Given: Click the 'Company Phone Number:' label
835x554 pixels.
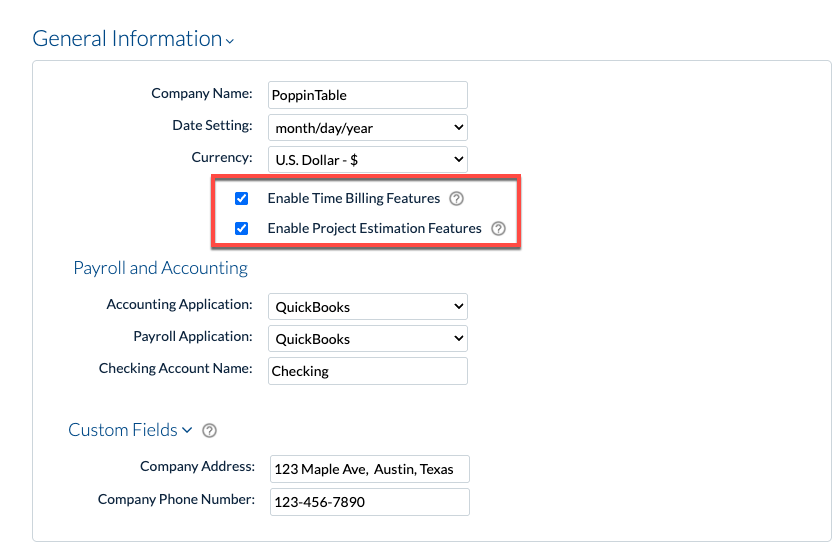Looking at the screenshot, I should (x=176, y=499).
